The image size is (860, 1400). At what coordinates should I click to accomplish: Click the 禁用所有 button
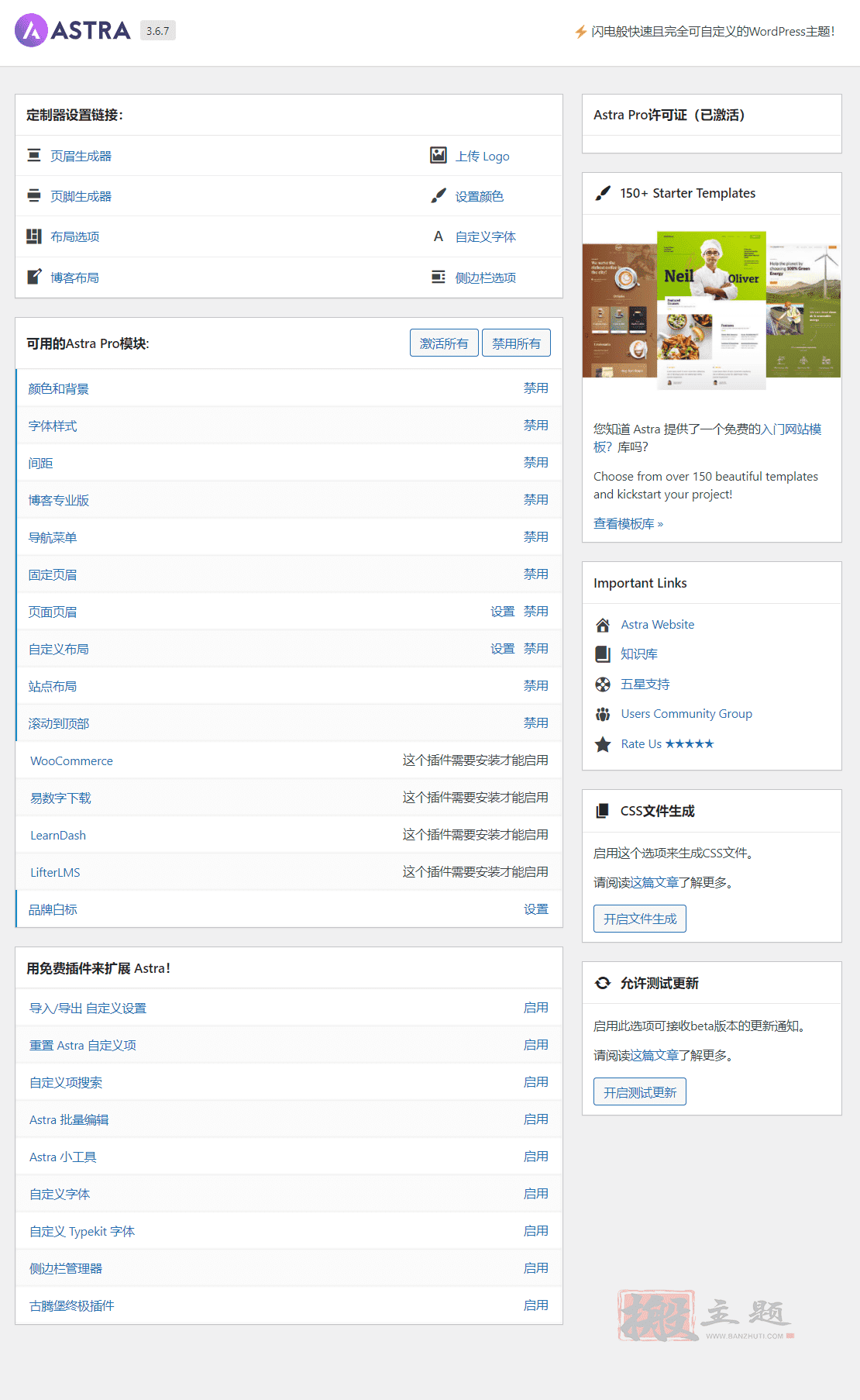point(516,343)
